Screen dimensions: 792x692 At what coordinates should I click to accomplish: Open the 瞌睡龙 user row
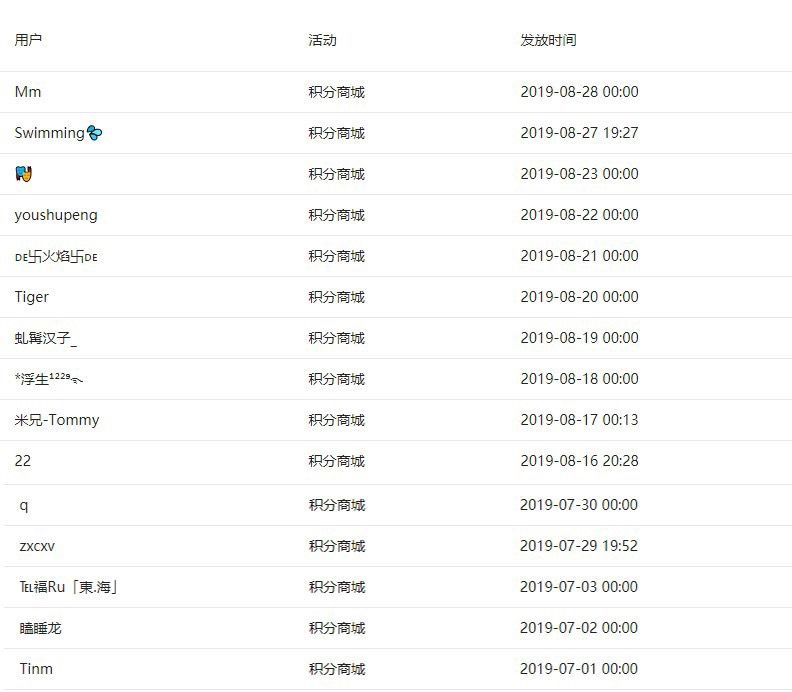click(396, 628)
